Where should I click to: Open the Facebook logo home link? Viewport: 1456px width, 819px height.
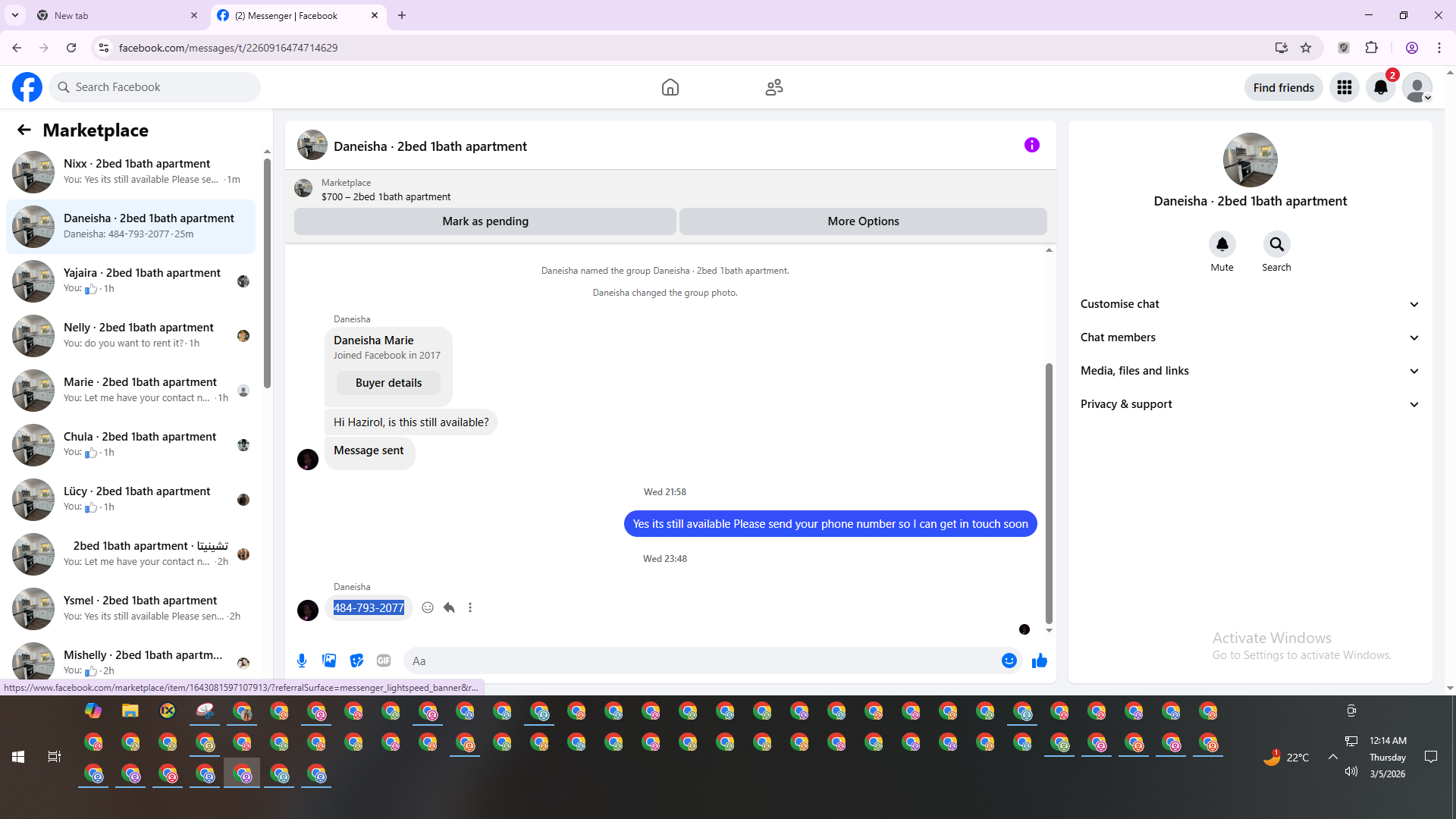pyautogui.click(x=27, y=87)
